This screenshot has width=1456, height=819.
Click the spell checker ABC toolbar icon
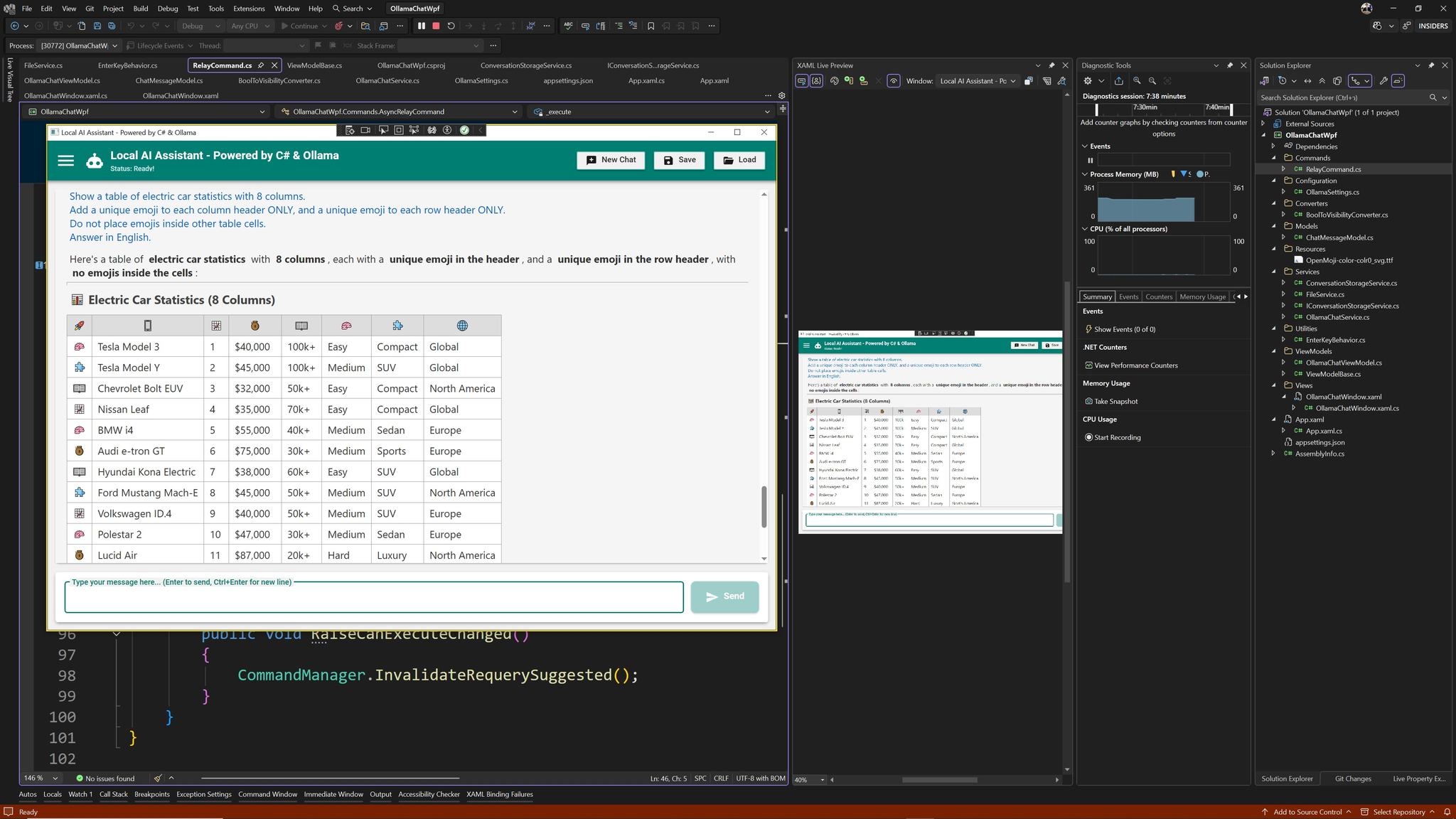568,26
